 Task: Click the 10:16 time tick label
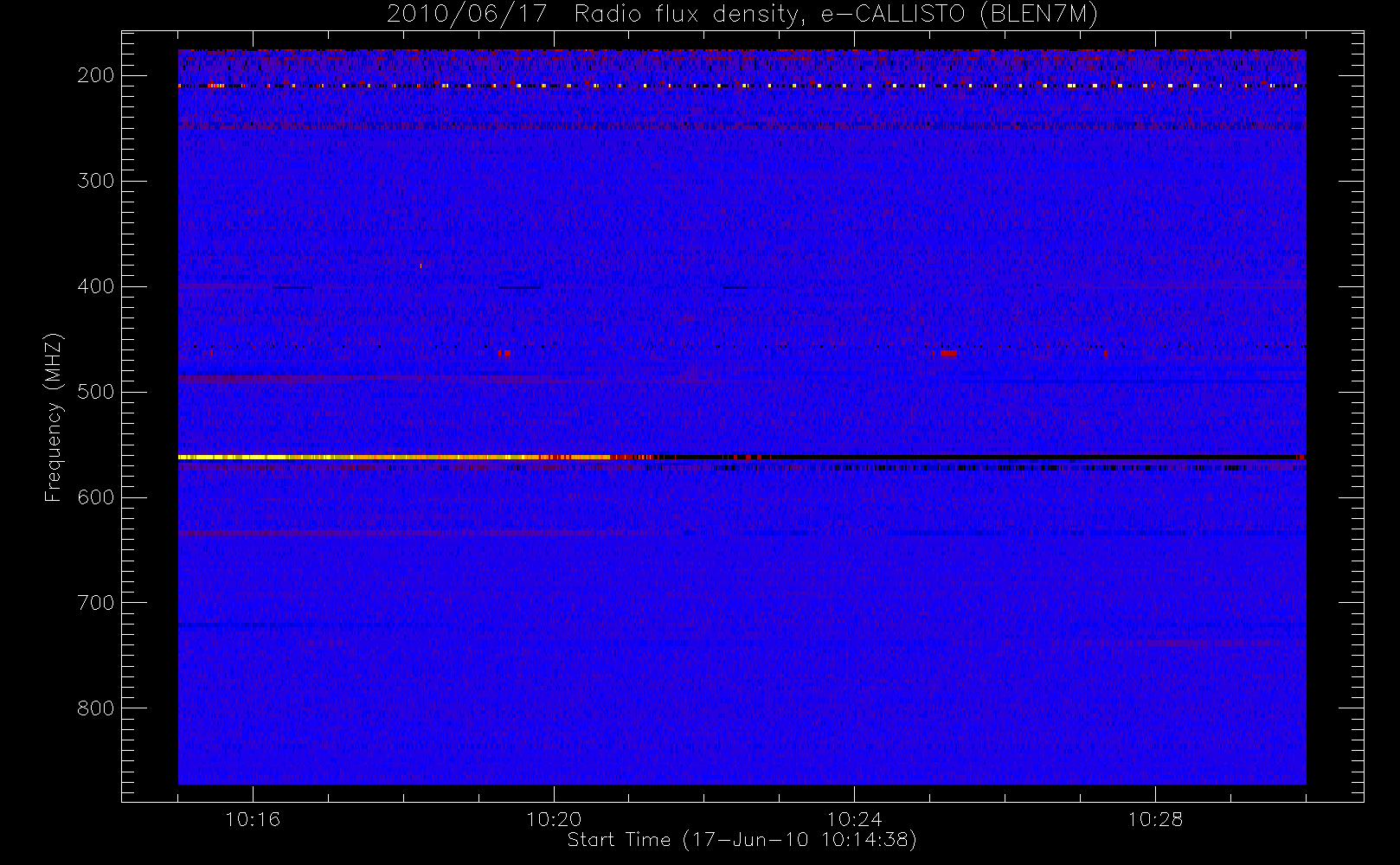(x=253, y=819)
